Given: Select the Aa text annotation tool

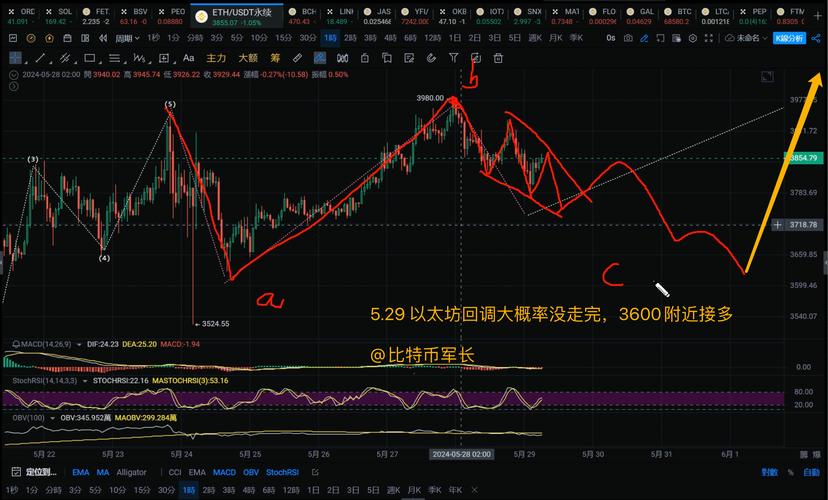Looking at the screenshot, I should (x=189, y=58).
